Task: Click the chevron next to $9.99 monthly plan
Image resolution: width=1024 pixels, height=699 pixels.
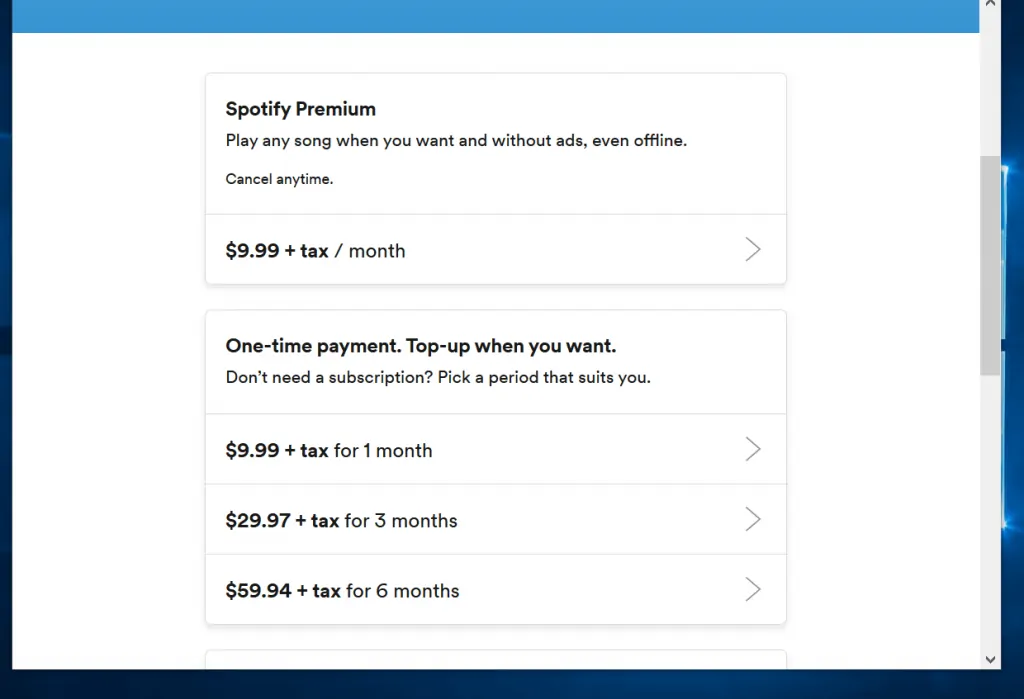Action: (753, 249)
